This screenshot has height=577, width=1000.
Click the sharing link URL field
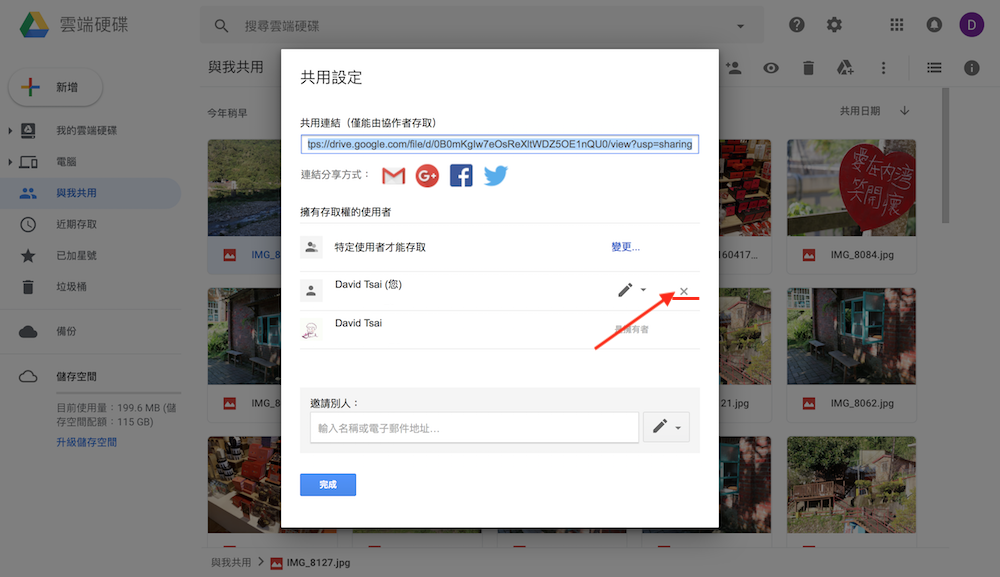pos(499,144)
